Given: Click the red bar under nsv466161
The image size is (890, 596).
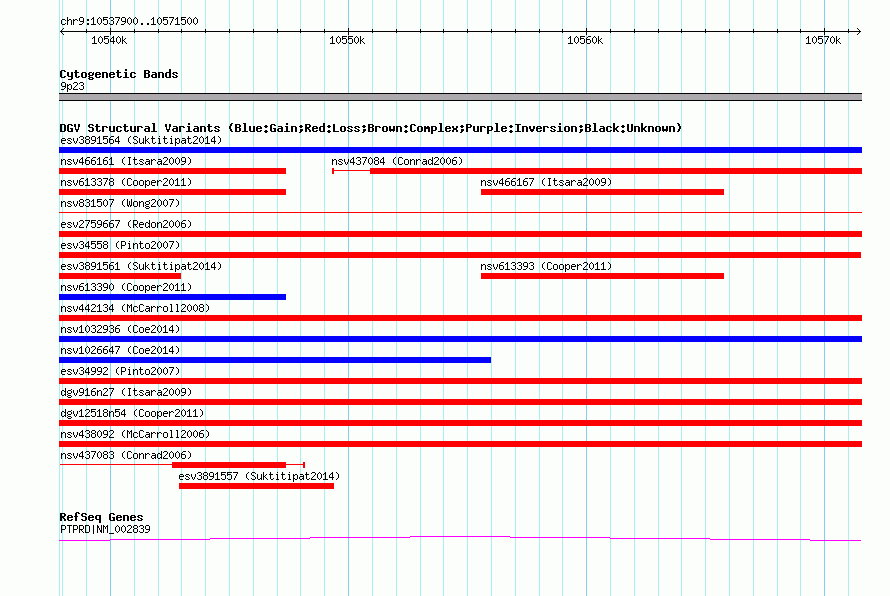Looking at the screenshot, I should tap(173, 171).
